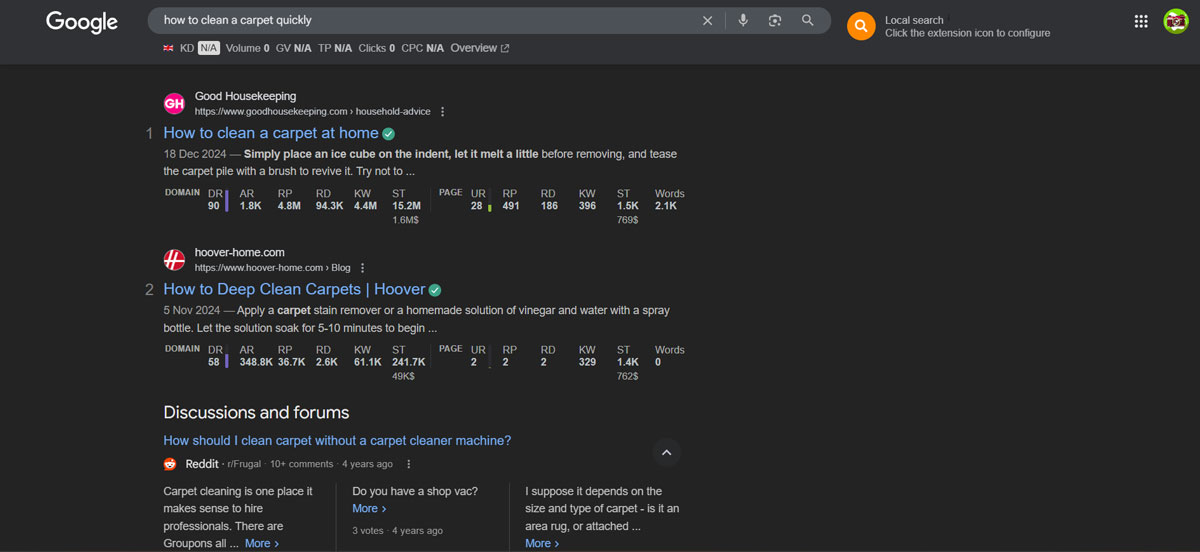The image size is (1200, 552).
Task: Open 'How to clean a carpet at home'
Action: pos(271,133)
